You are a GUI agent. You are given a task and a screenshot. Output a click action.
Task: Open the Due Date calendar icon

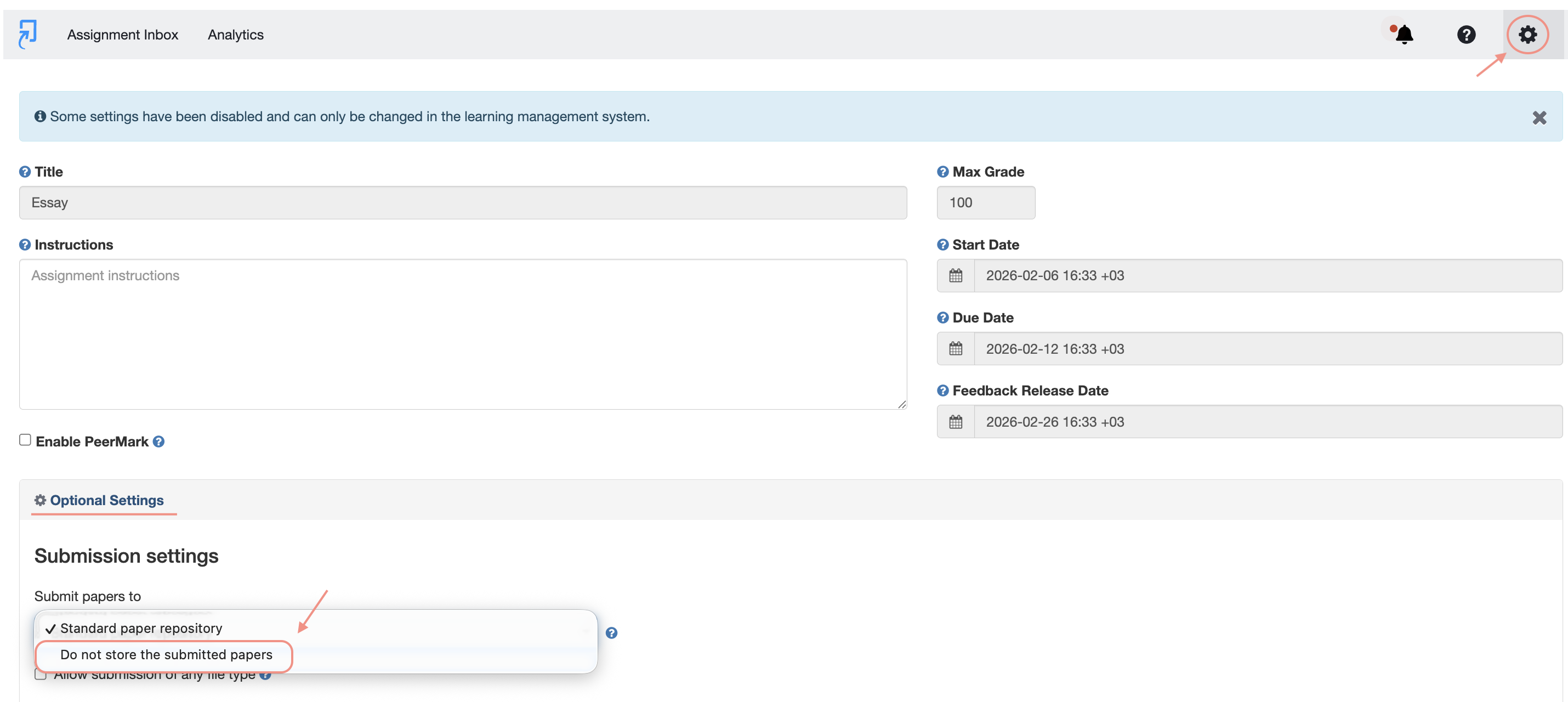(956, 349)
